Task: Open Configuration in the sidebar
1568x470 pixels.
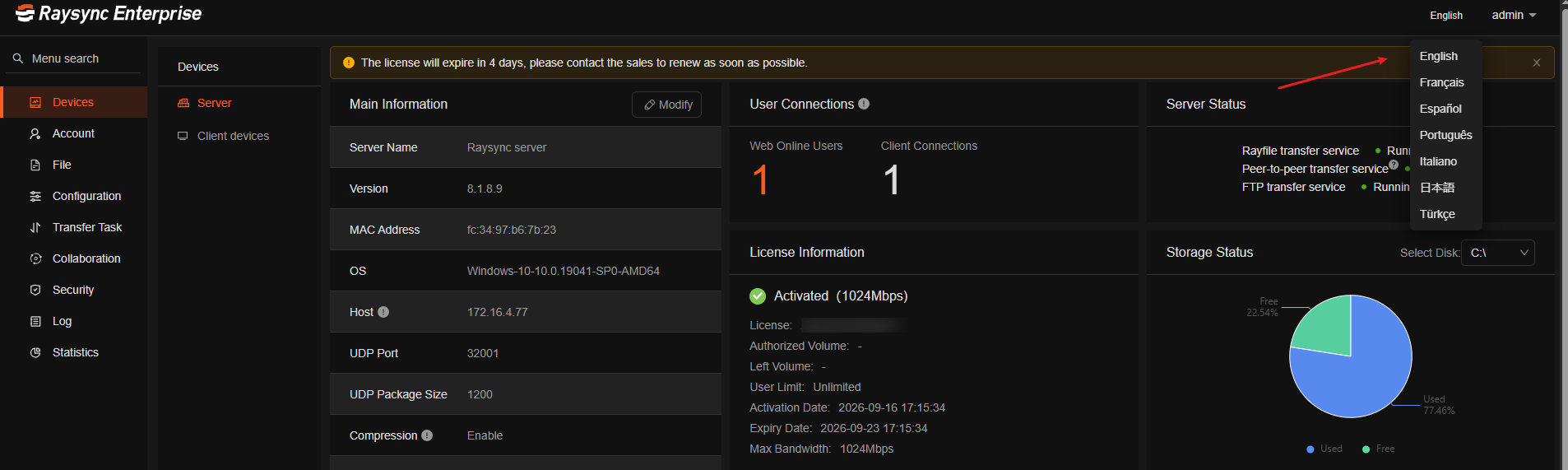Action: [74, 196]
